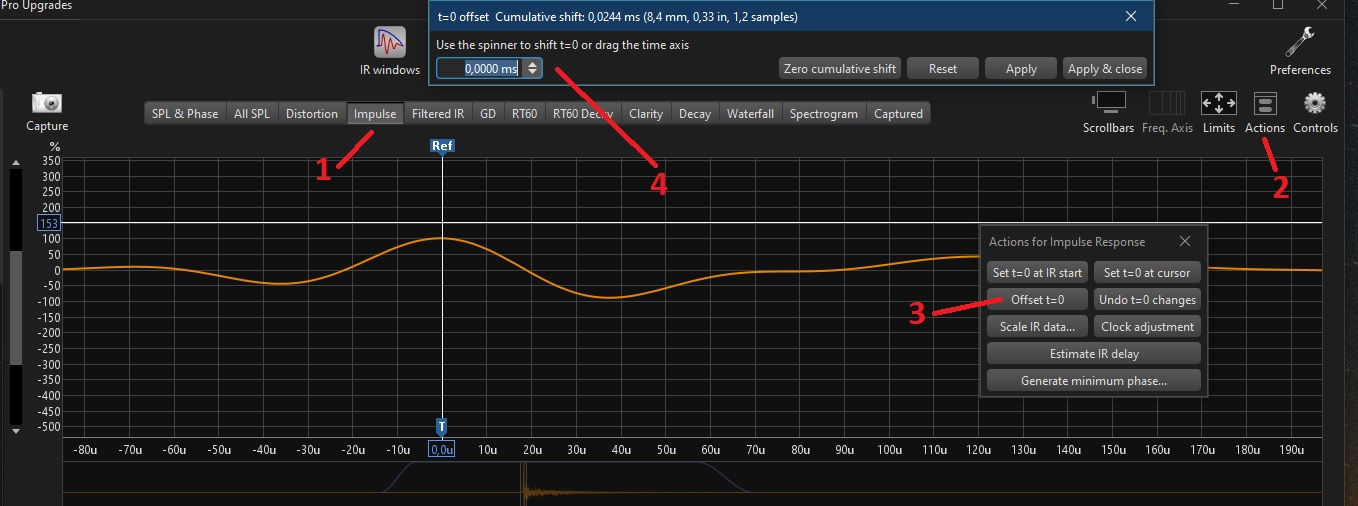Switch to the Impulse tab
This screenshot has height=506, width=1358.
375,114
